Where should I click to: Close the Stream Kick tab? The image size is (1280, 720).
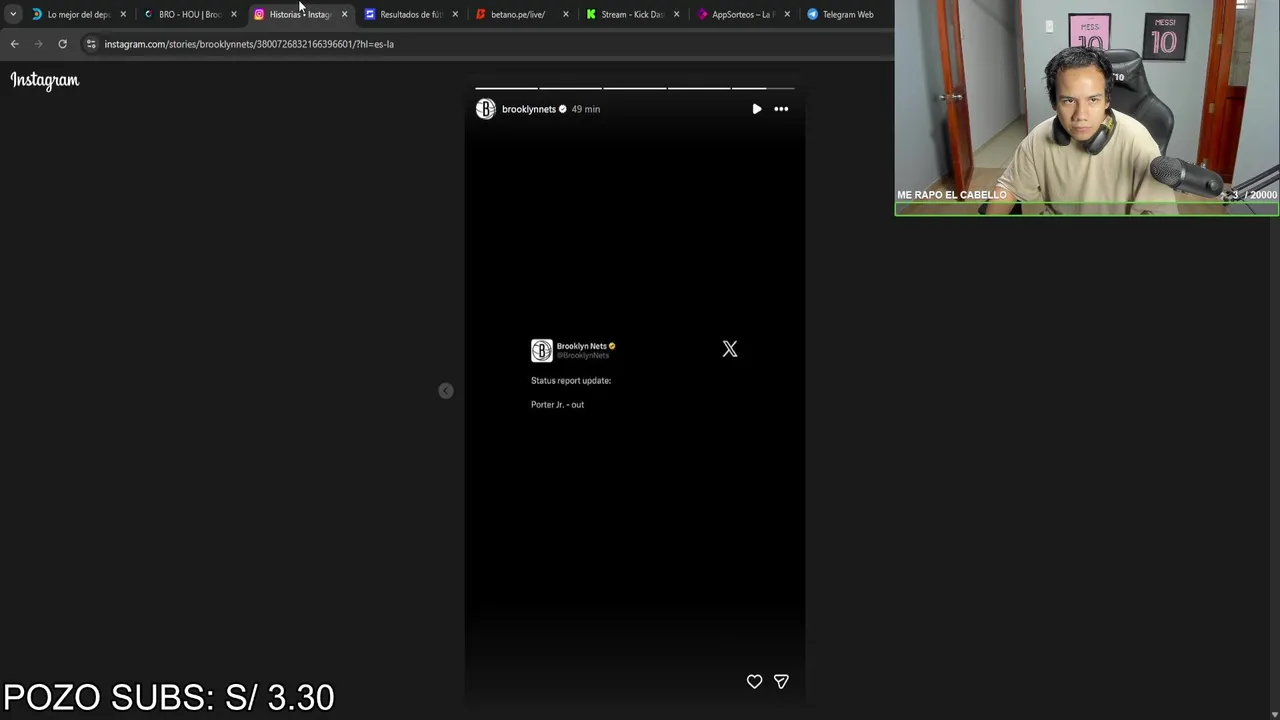tap(677, 14)
